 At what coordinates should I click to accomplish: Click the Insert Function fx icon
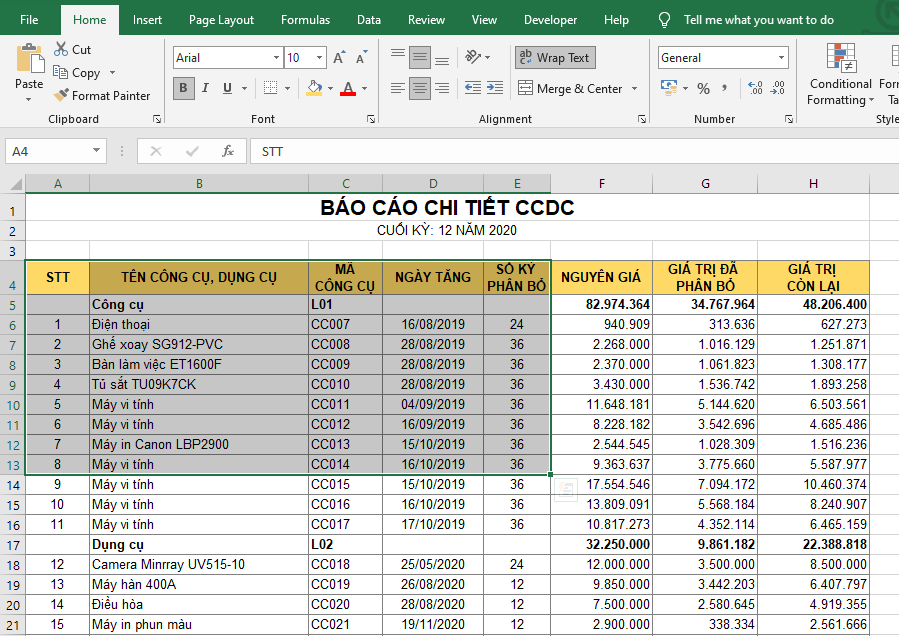pyautogui.click(x=228, y=151)
